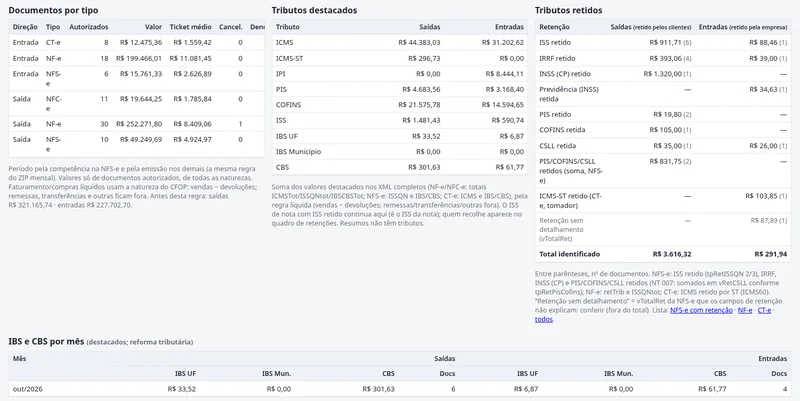
Task: Open the 'NF-e' retention list link
Action: [x=745, y=310]
